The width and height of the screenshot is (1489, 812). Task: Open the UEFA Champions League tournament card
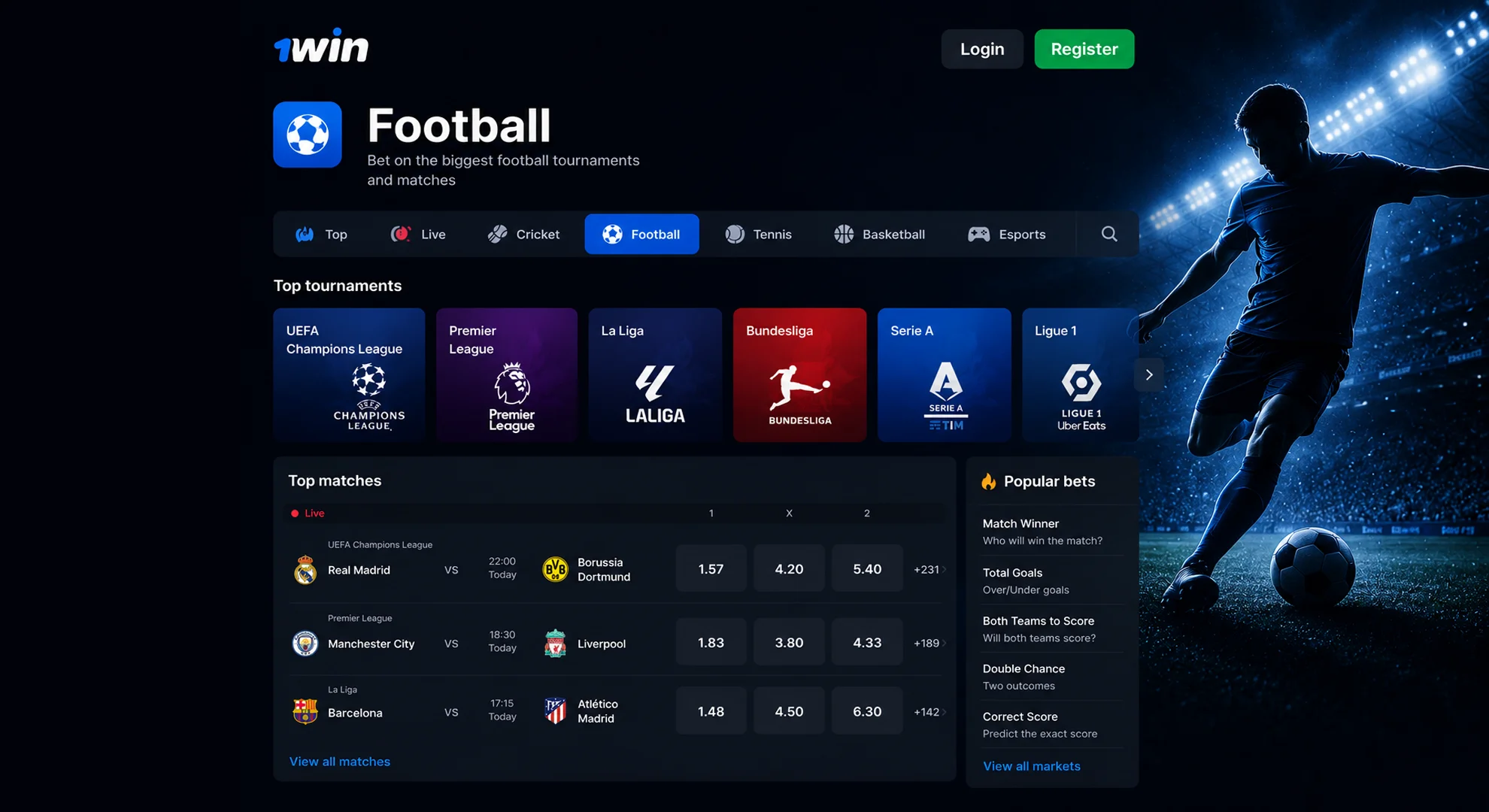tap(349, 374)
